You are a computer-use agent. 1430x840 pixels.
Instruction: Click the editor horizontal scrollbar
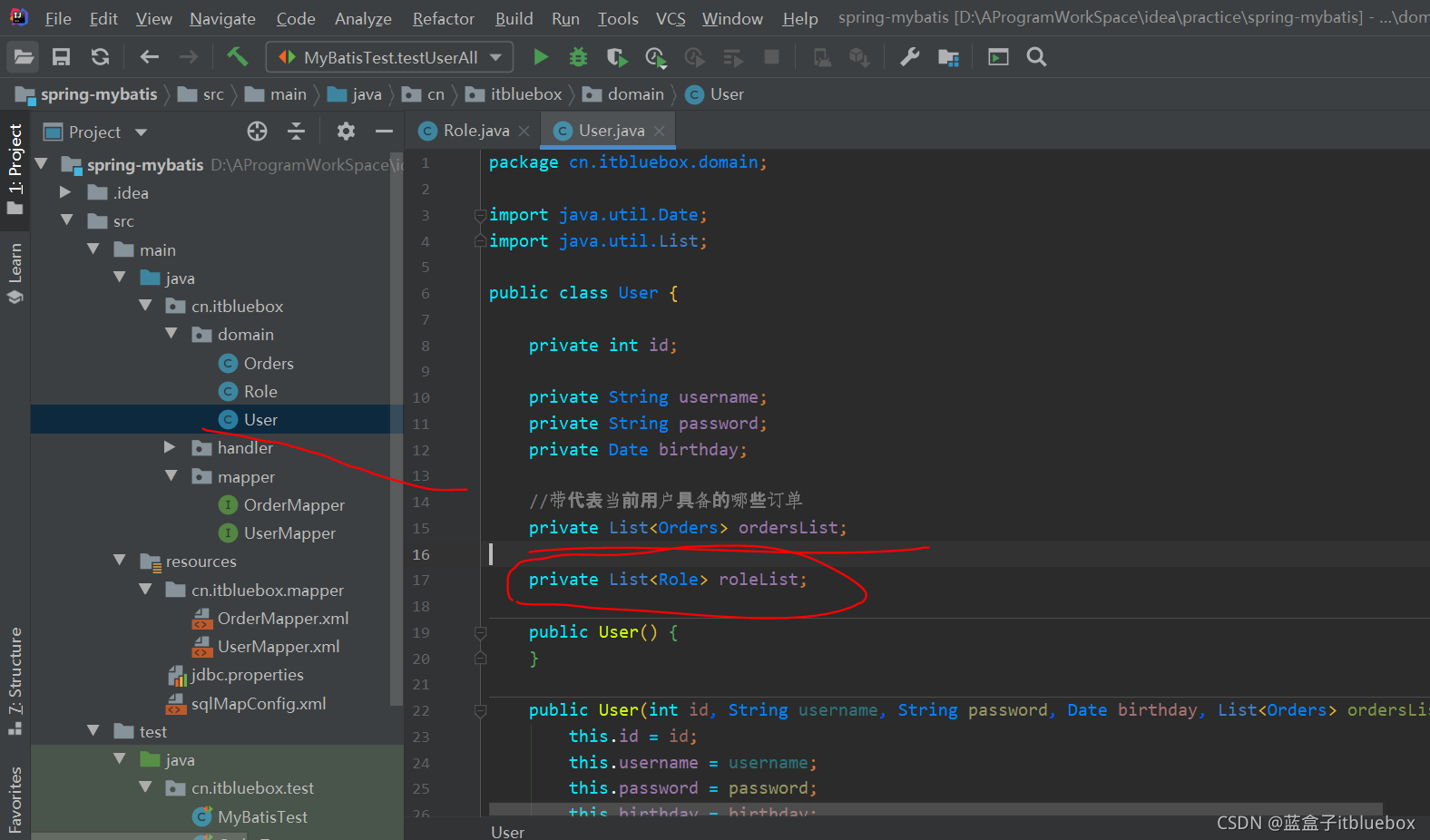(935, 807)
